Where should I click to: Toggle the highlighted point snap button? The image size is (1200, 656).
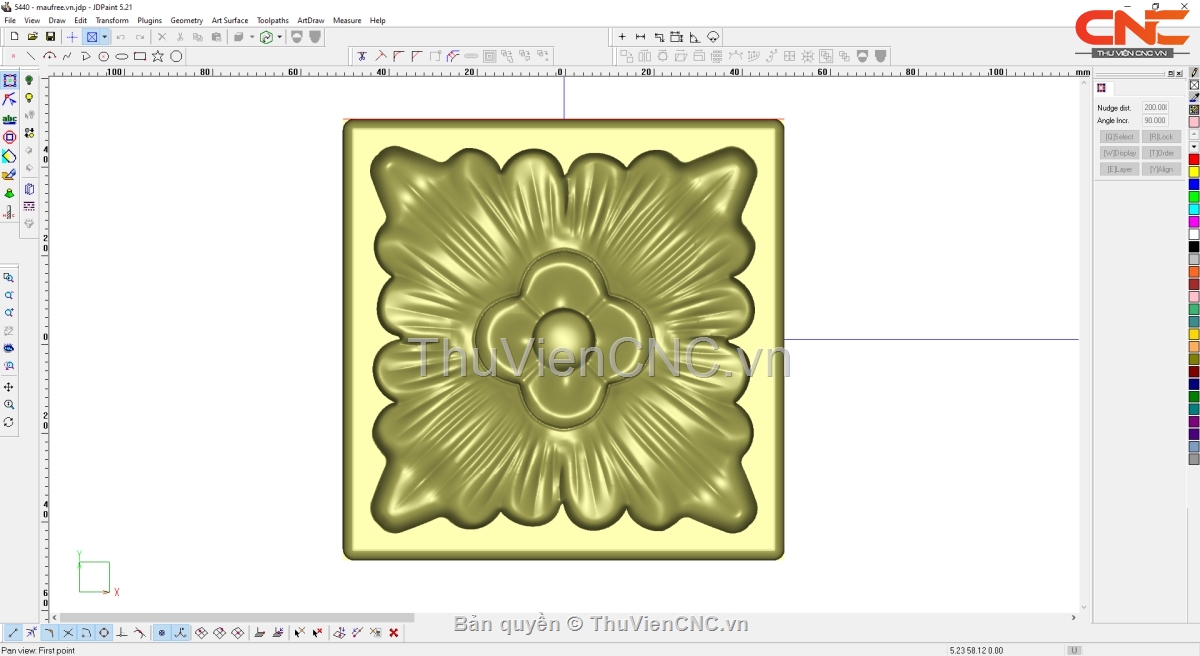pos(162,633)
